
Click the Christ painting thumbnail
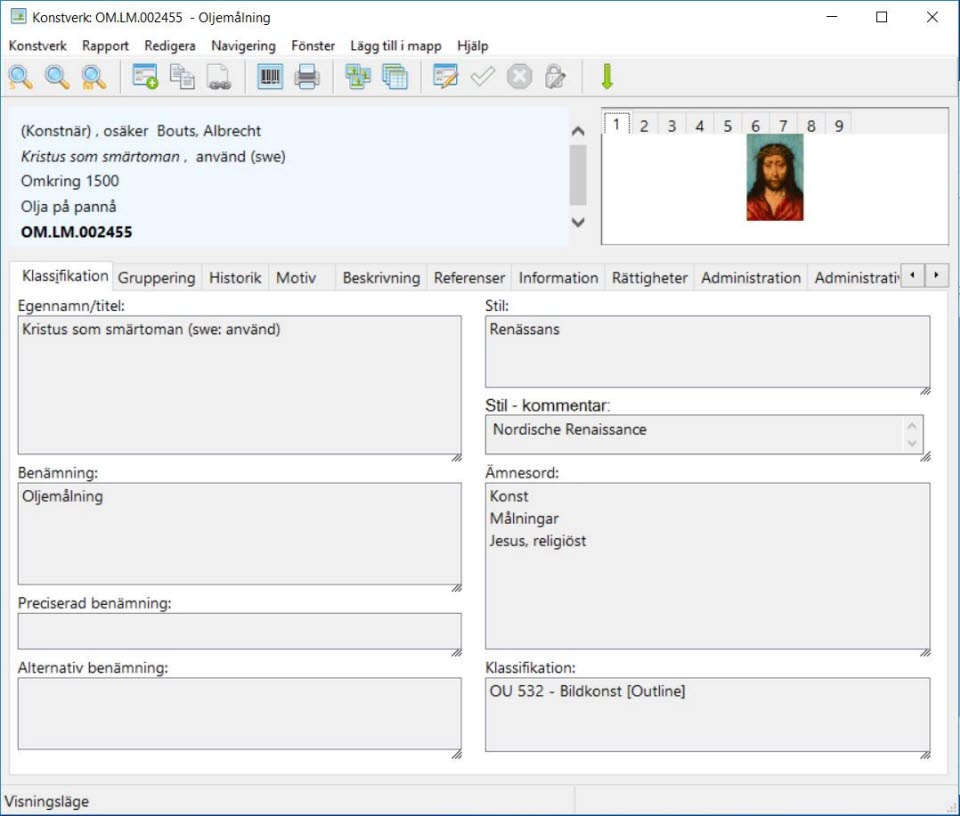774,178
